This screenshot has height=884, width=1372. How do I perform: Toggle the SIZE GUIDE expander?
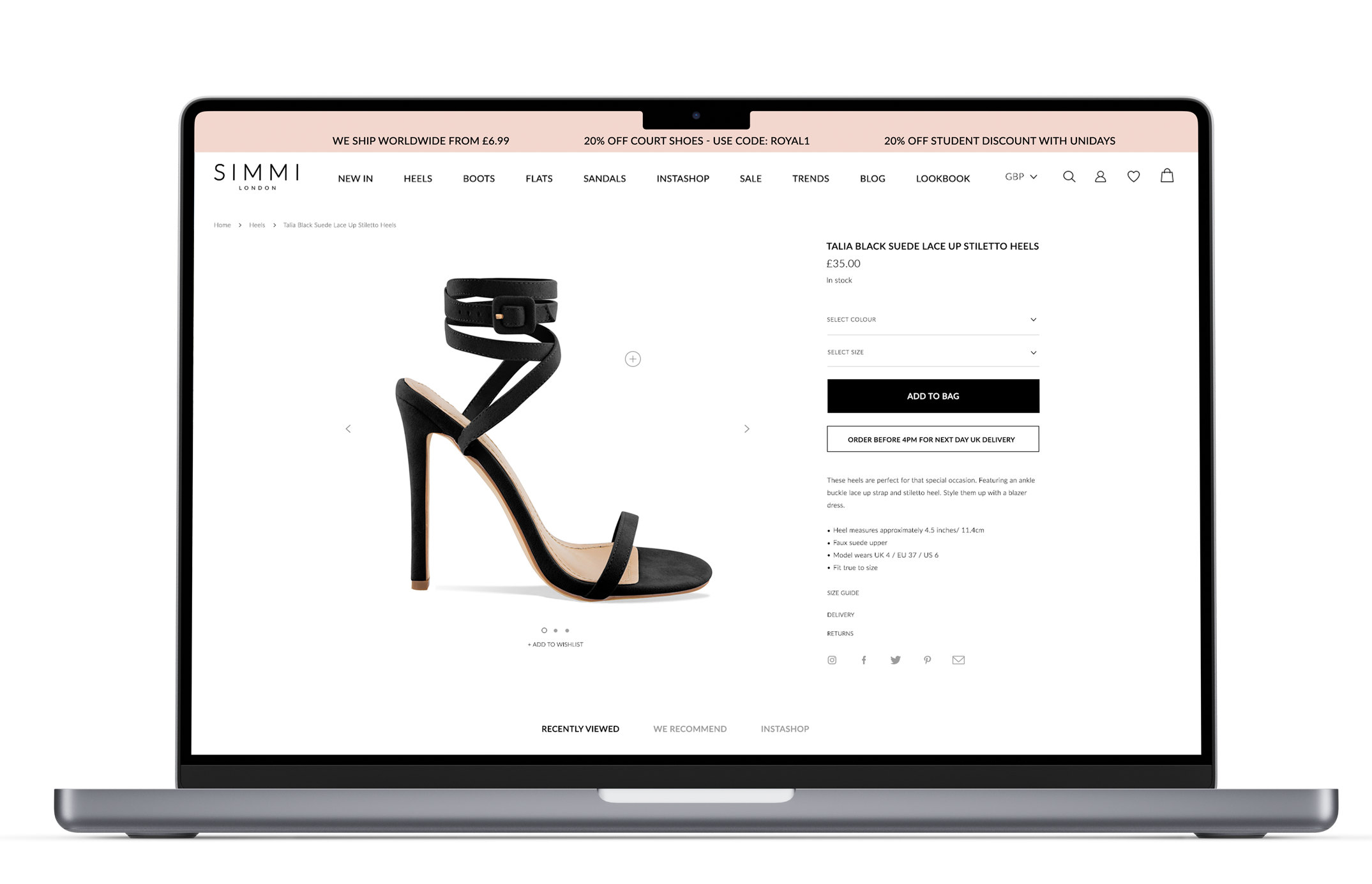pyautogui.click(x=842, y=591)
